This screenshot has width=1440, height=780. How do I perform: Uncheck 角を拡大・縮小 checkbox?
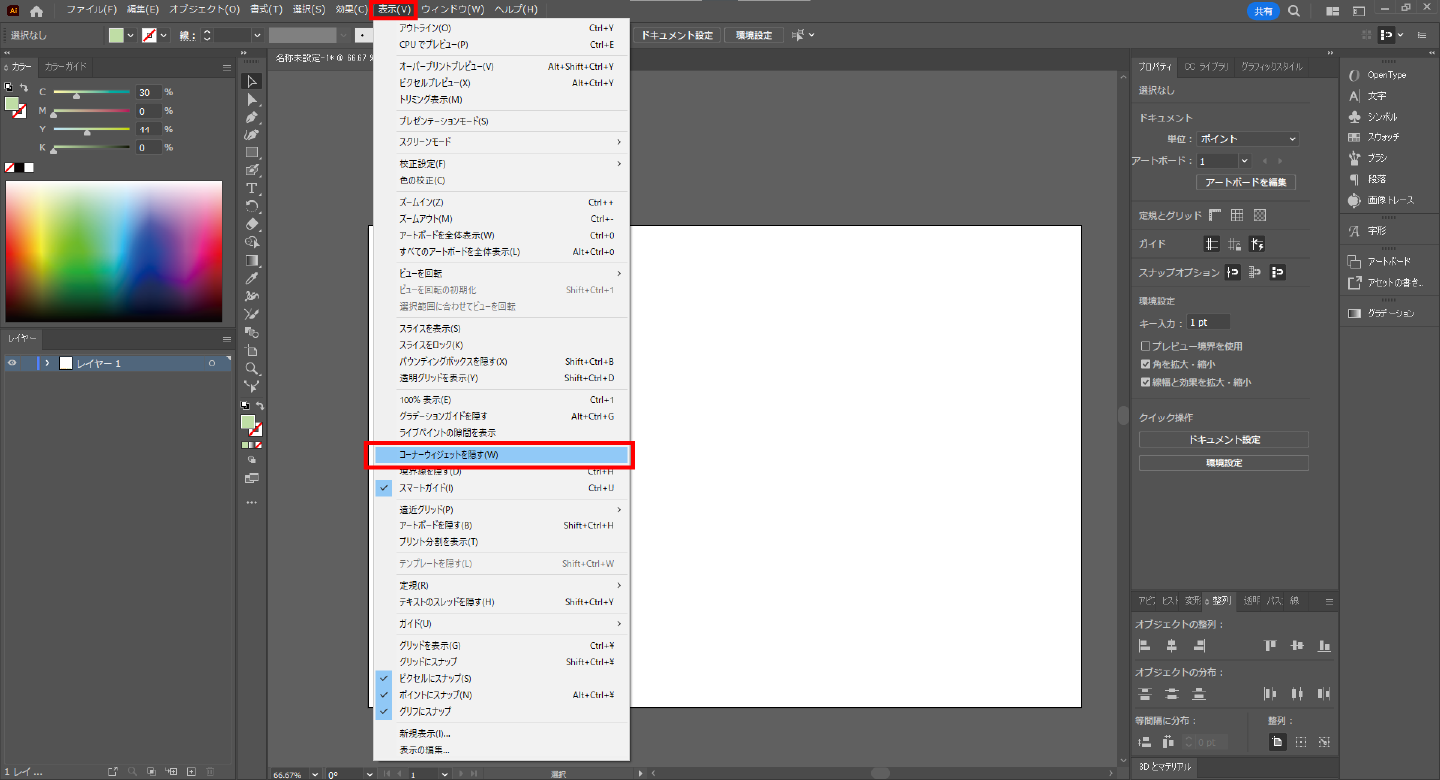[x=1146, y=364]
